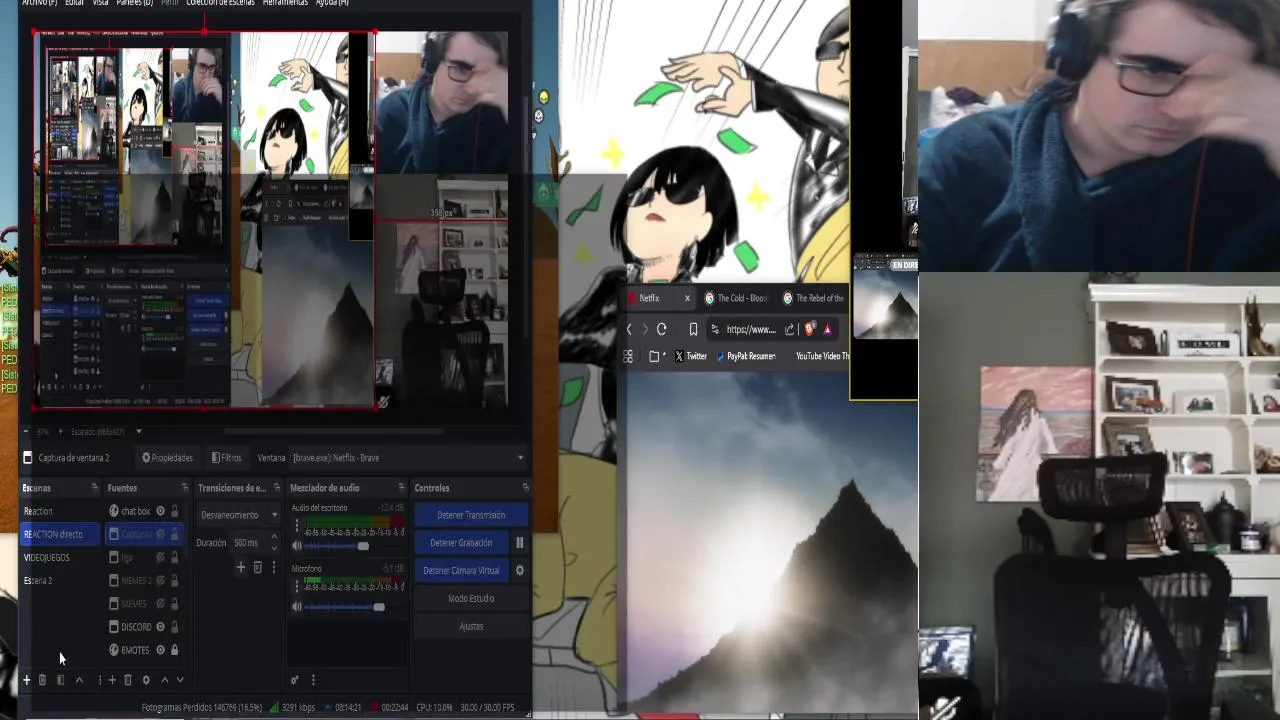This screenshot has height=720, width=1280.
Task: Increase Duración with the up stepper arrow
Action: (275, 539)
